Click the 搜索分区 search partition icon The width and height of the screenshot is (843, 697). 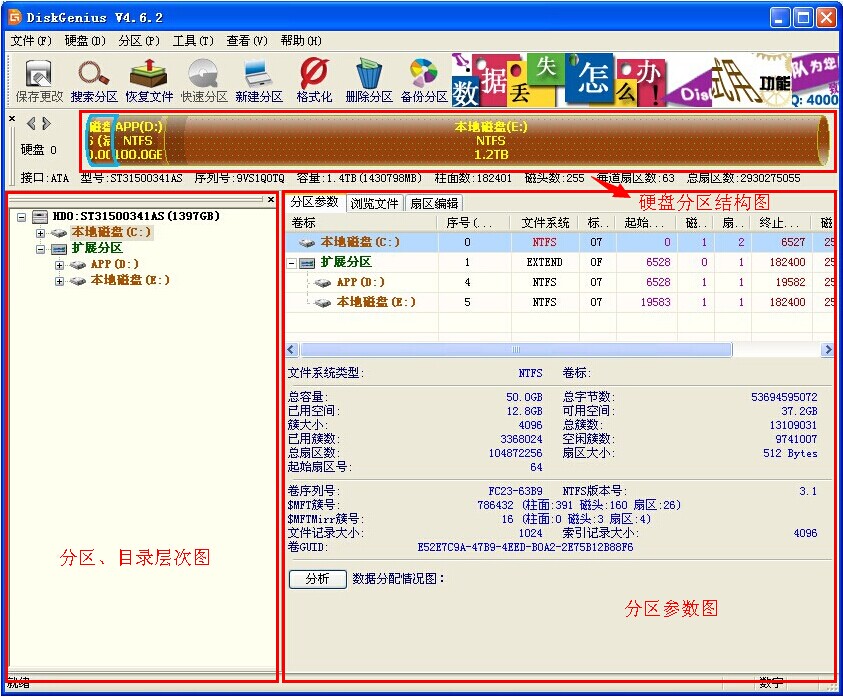click(x=94, y=80)
